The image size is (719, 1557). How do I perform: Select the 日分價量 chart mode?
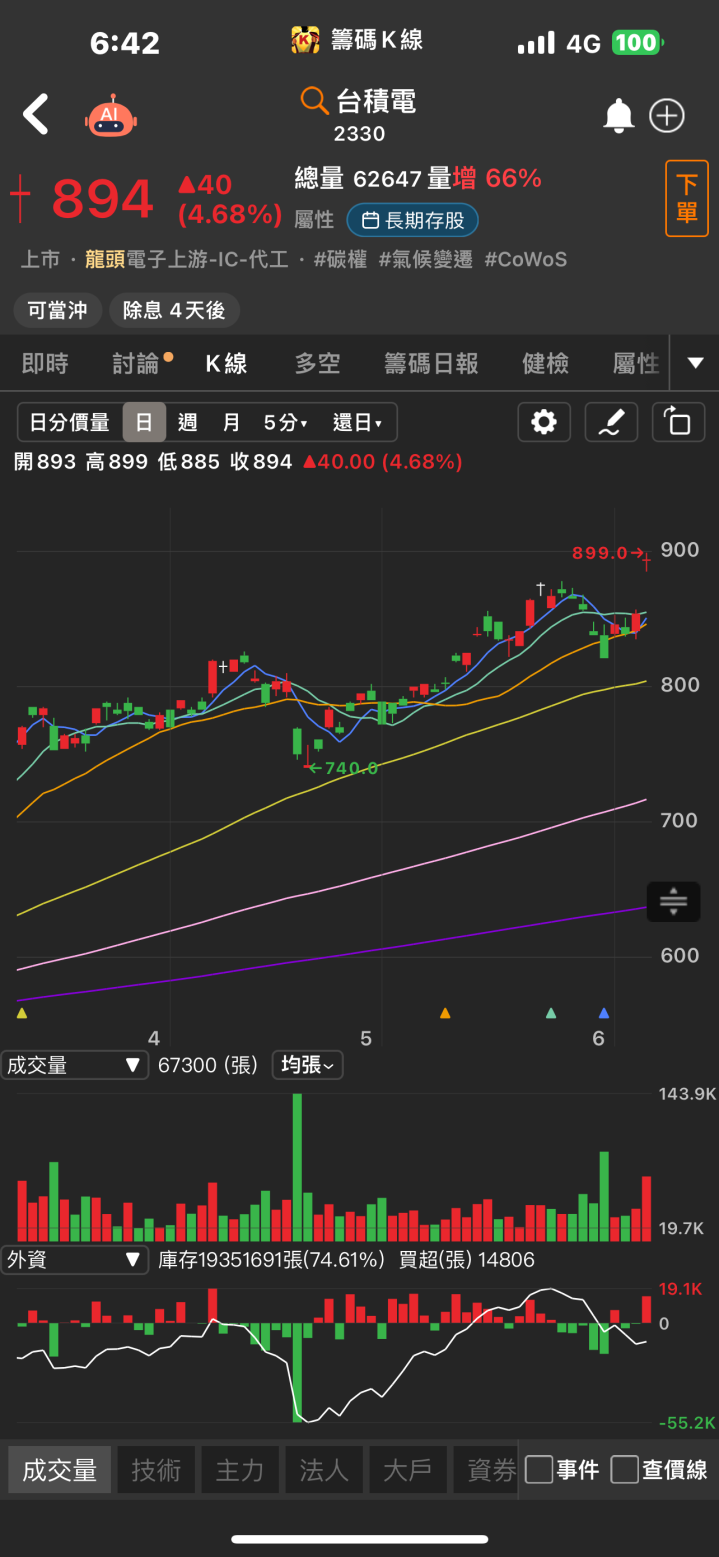coord(70,423)
